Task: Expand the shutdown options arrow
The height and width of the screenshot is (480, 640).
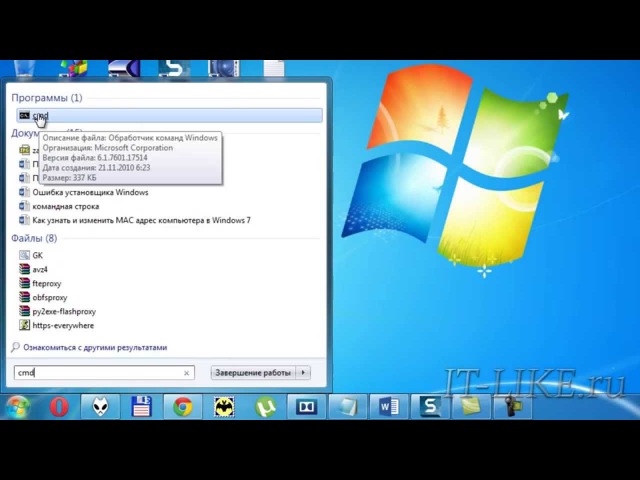Action: click(x=303, y=373)
